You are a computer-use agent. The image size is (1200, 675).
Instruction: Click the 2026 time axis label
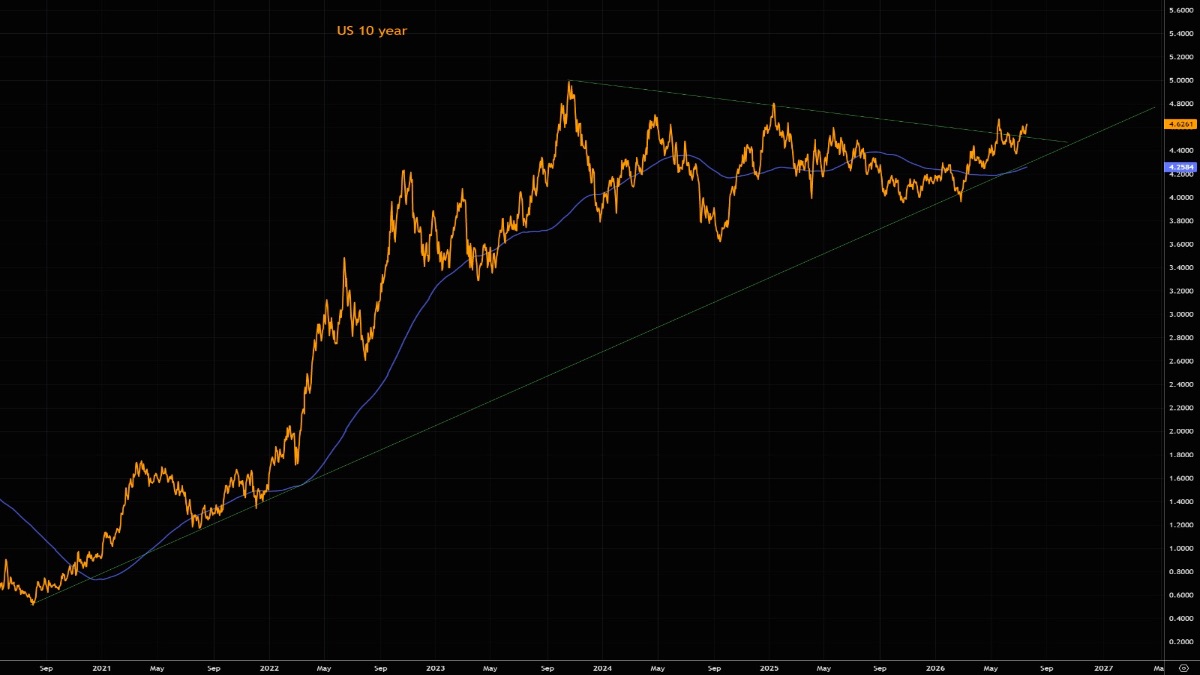(x=936, y=666)
